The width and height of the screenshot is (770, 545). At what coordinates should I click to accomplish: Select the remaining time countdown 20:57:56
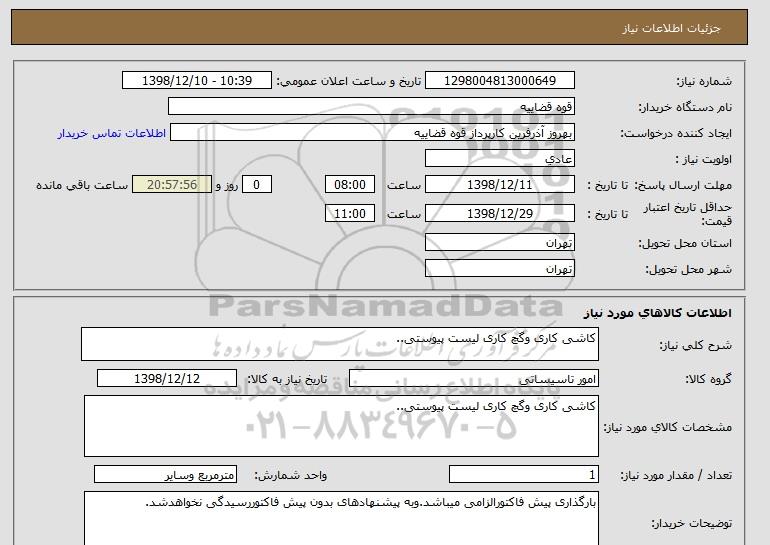tap(172, 185)
